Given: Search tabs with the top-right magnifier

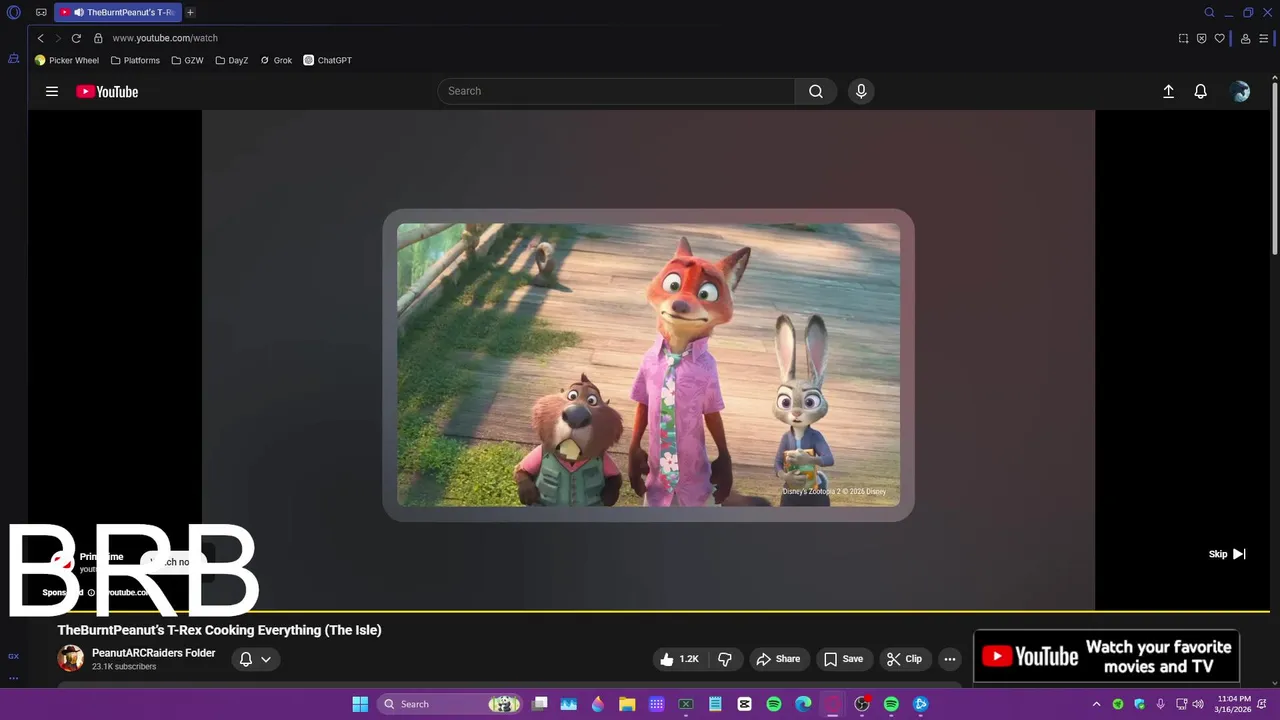Looking at the screenshot, I should click(1209, 12).
